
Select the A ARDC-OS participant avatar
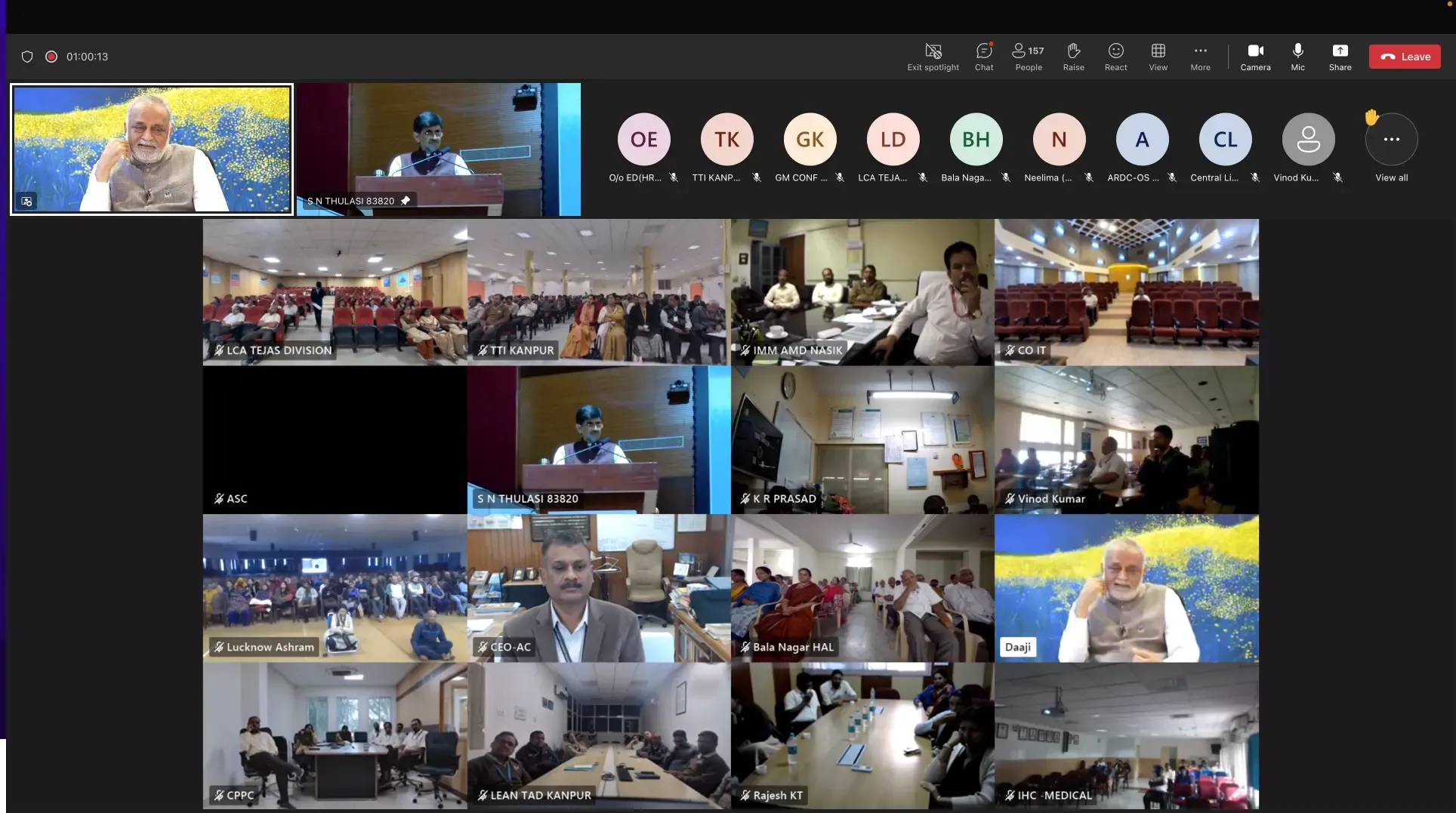[1142, 140]
